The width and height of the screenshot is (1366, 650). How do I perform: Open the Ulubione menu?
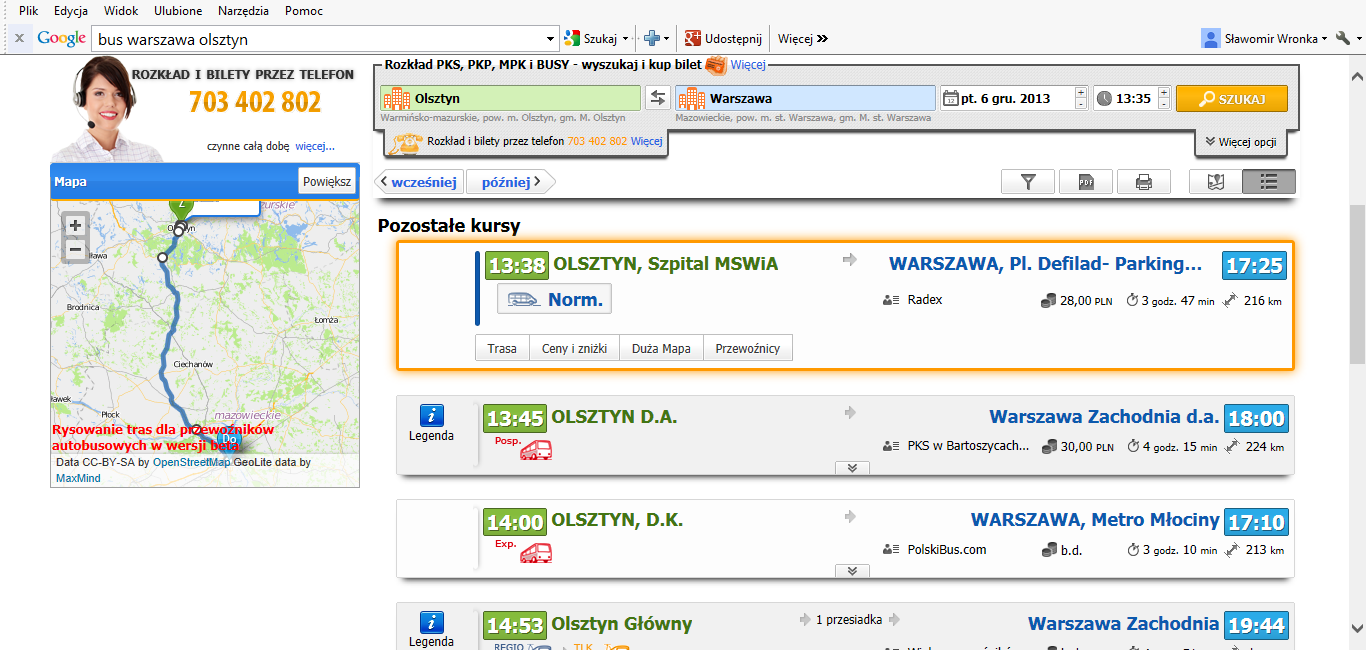178,11
